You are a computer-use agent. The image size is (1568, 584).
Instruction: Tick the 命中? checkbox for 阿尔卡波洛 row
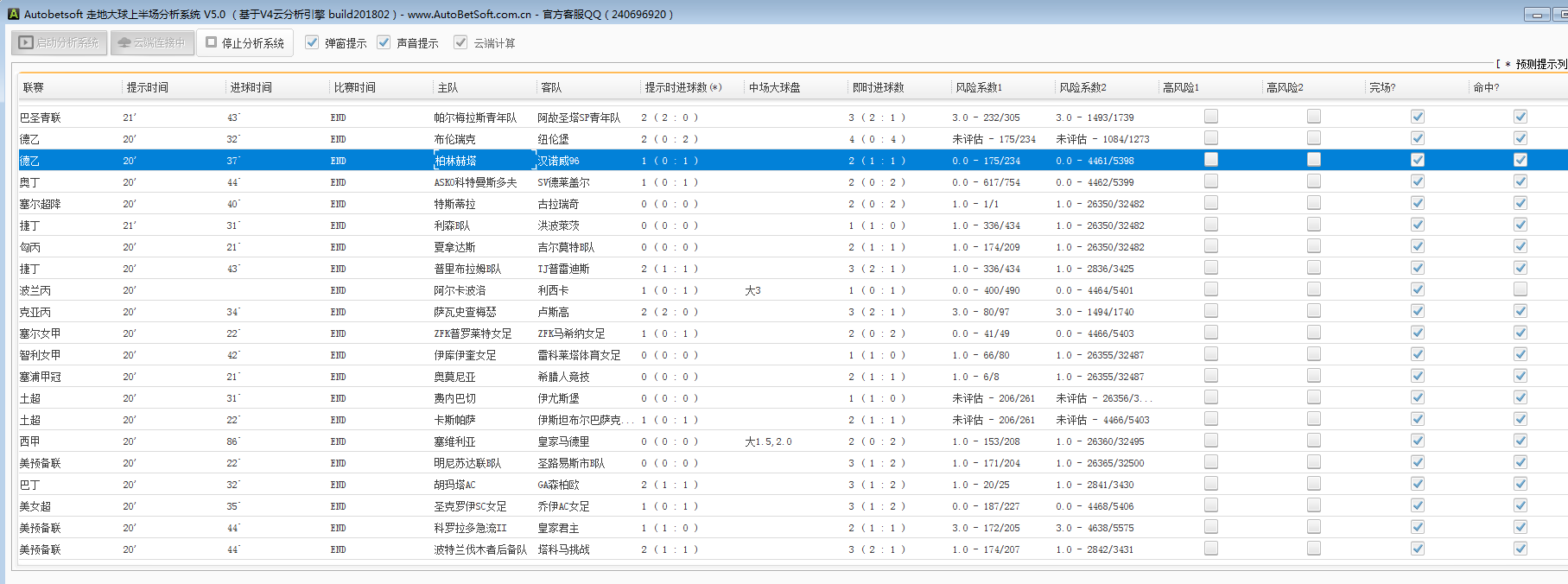(1520, 289)
